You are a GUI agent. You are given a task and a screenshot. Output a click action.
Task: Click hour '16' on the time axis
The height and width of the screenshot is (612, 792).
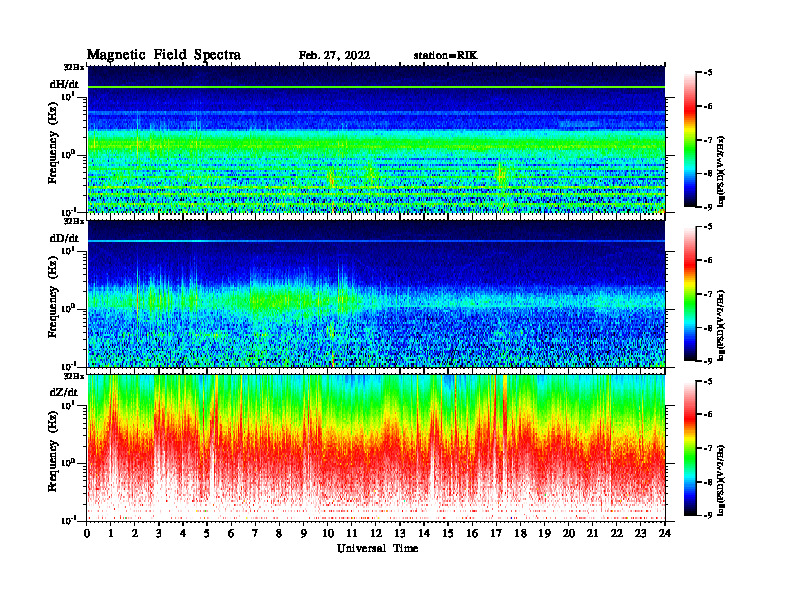pos(472,533)
